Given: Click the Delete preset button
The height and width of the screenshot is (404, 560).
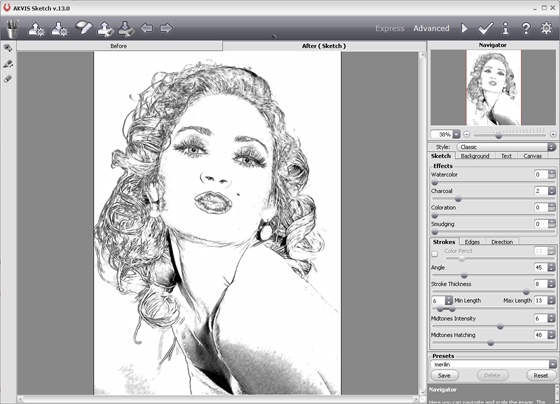Looking at the screenshot, I should tap(492, 375).
